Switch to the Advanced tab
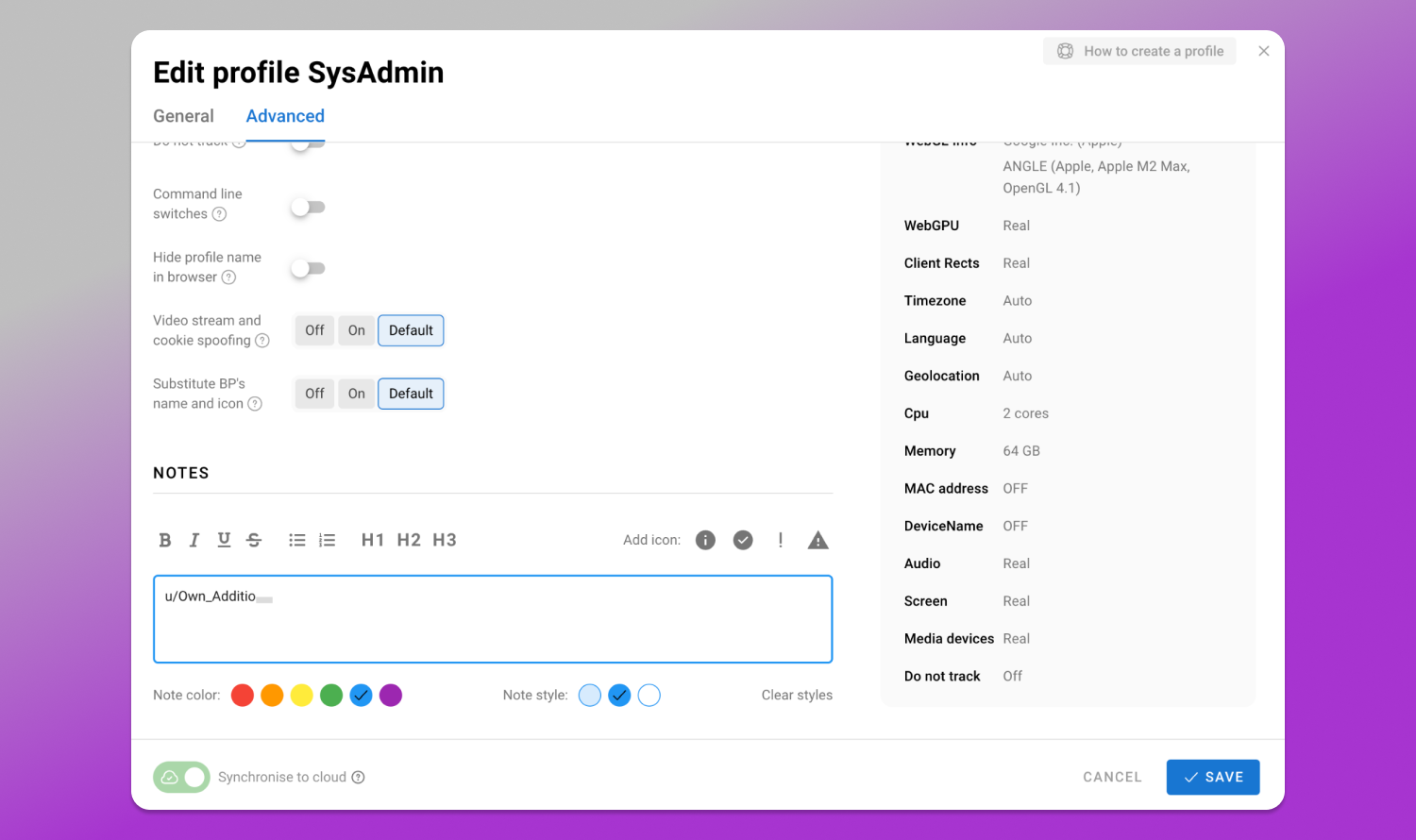1416x840 pixels. pos(285,116)
